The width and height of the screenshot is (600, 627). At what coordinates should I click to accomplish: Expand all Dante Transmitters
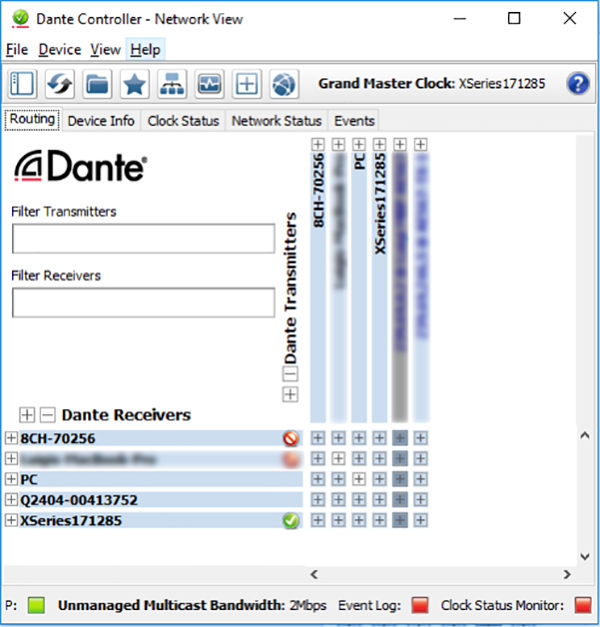tap(290, 395)
